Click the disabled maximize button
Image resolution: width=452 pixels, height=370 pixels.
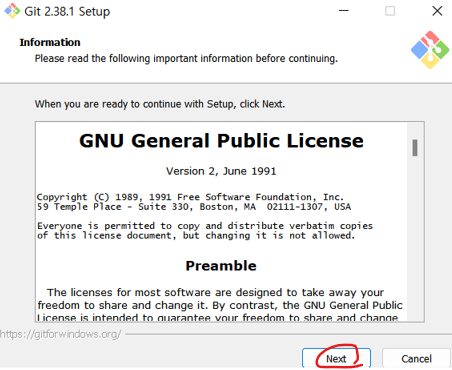pyautogui.click(x=390, y=11)
